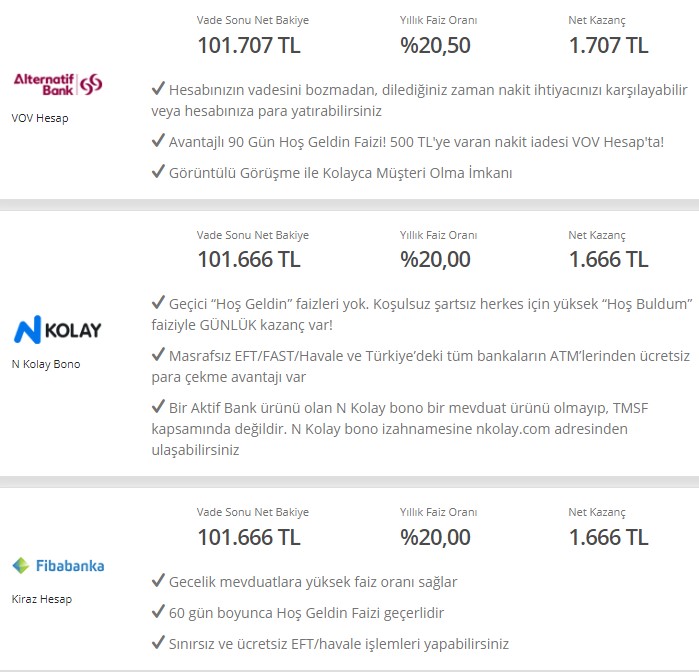Image resolution: width=699 pixels, height=672 pixels.
Task: Select the %20,50 annual interest rate
Action: click(x=435, y=45)
